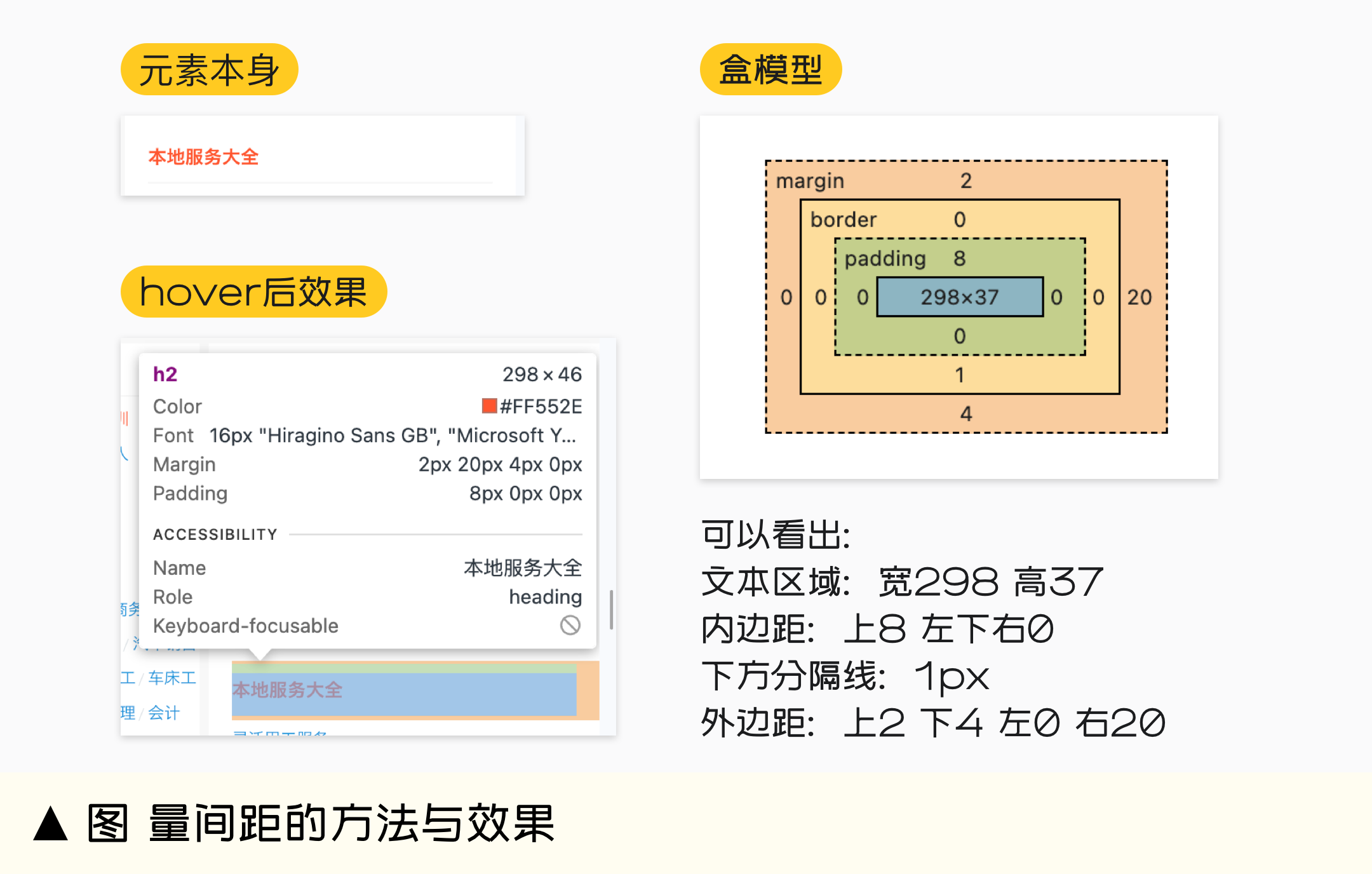Image resolution: width=1372 pixels, height=874 pixels.
Task: Click the ACCESSIBILITY section header
Action: pyautogui.click(x=215, y=534)
